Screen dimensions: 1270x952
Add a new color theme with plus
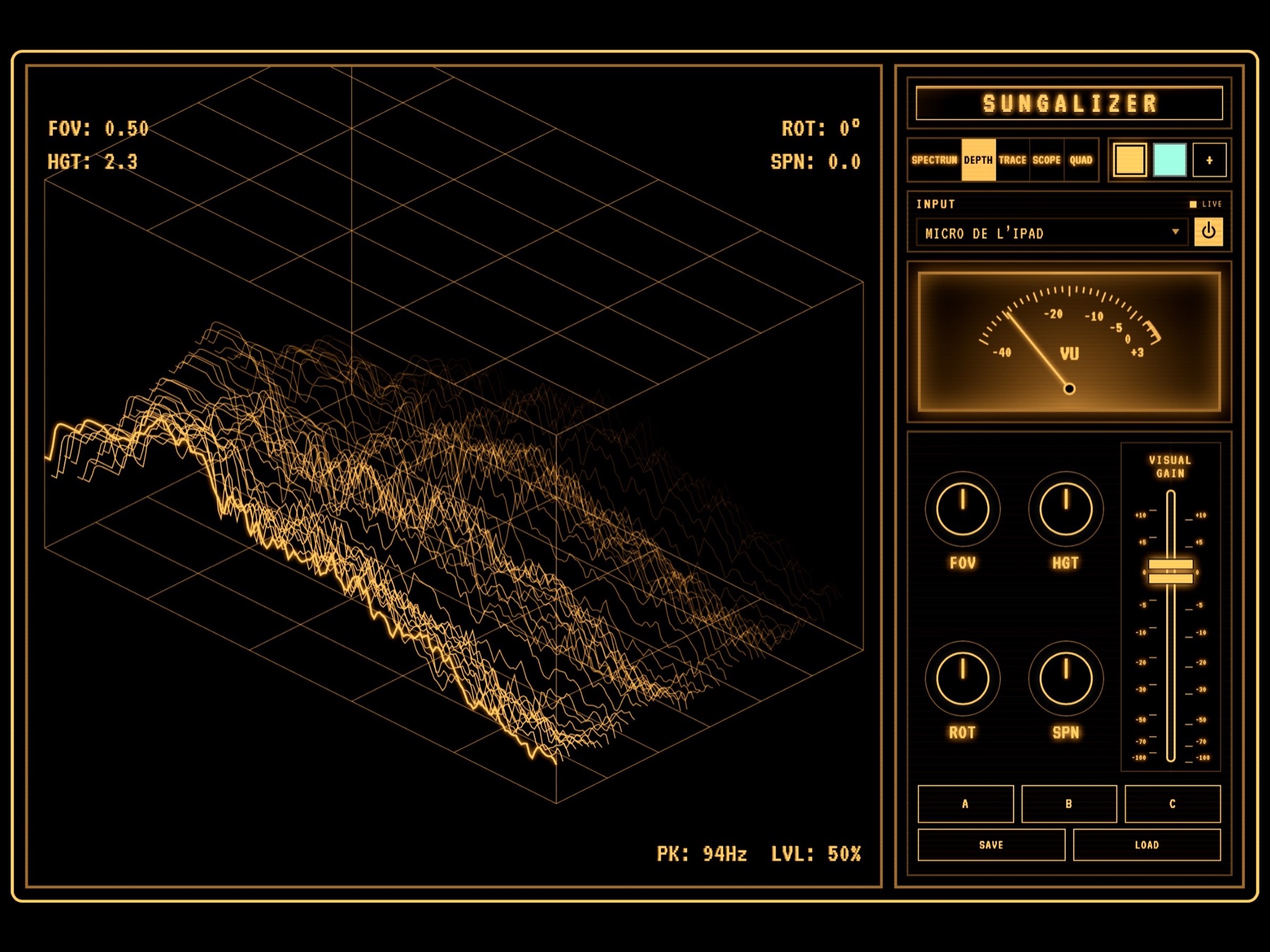(1209, 160)
